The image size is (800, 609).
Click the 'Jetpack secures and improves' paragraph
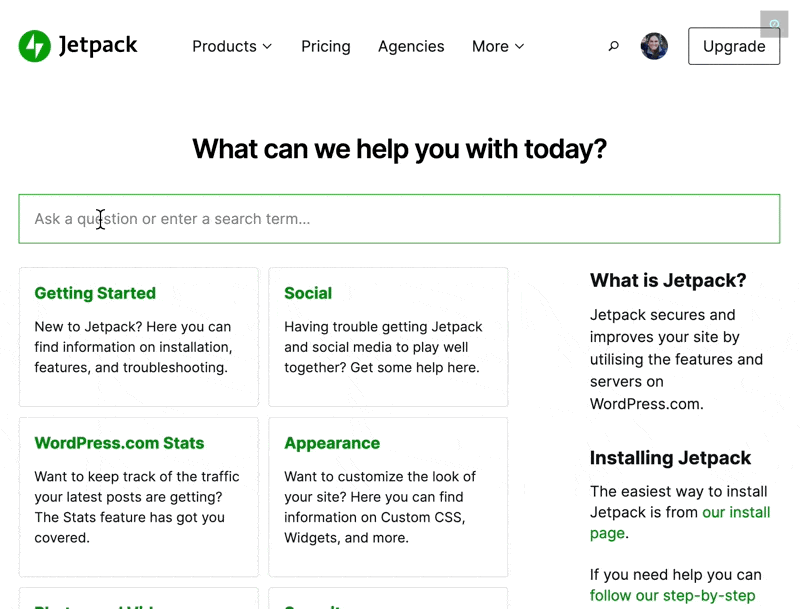[x=676, y=360]
